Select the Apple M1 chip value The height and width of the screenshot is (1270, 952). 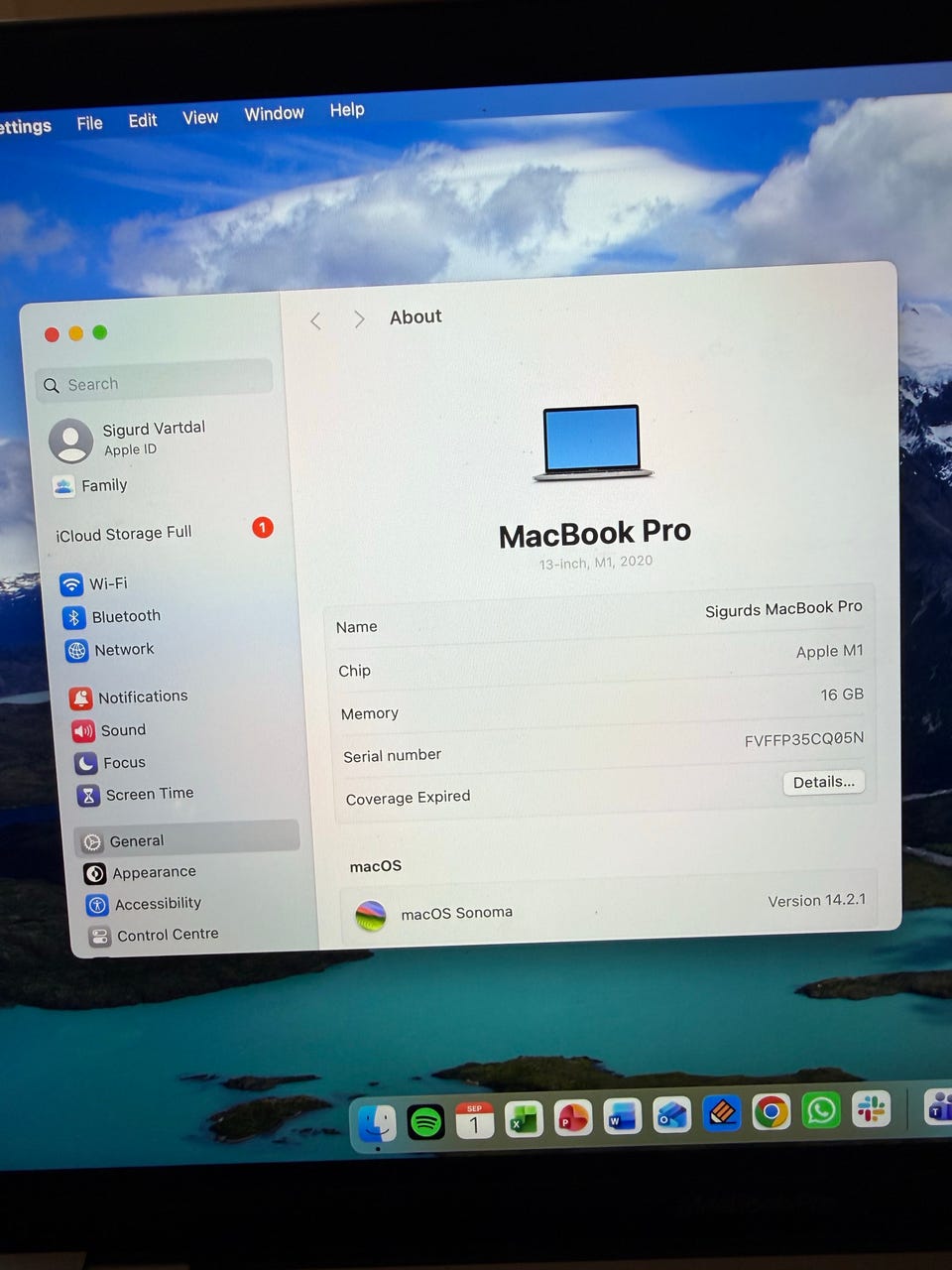point(830,651)
